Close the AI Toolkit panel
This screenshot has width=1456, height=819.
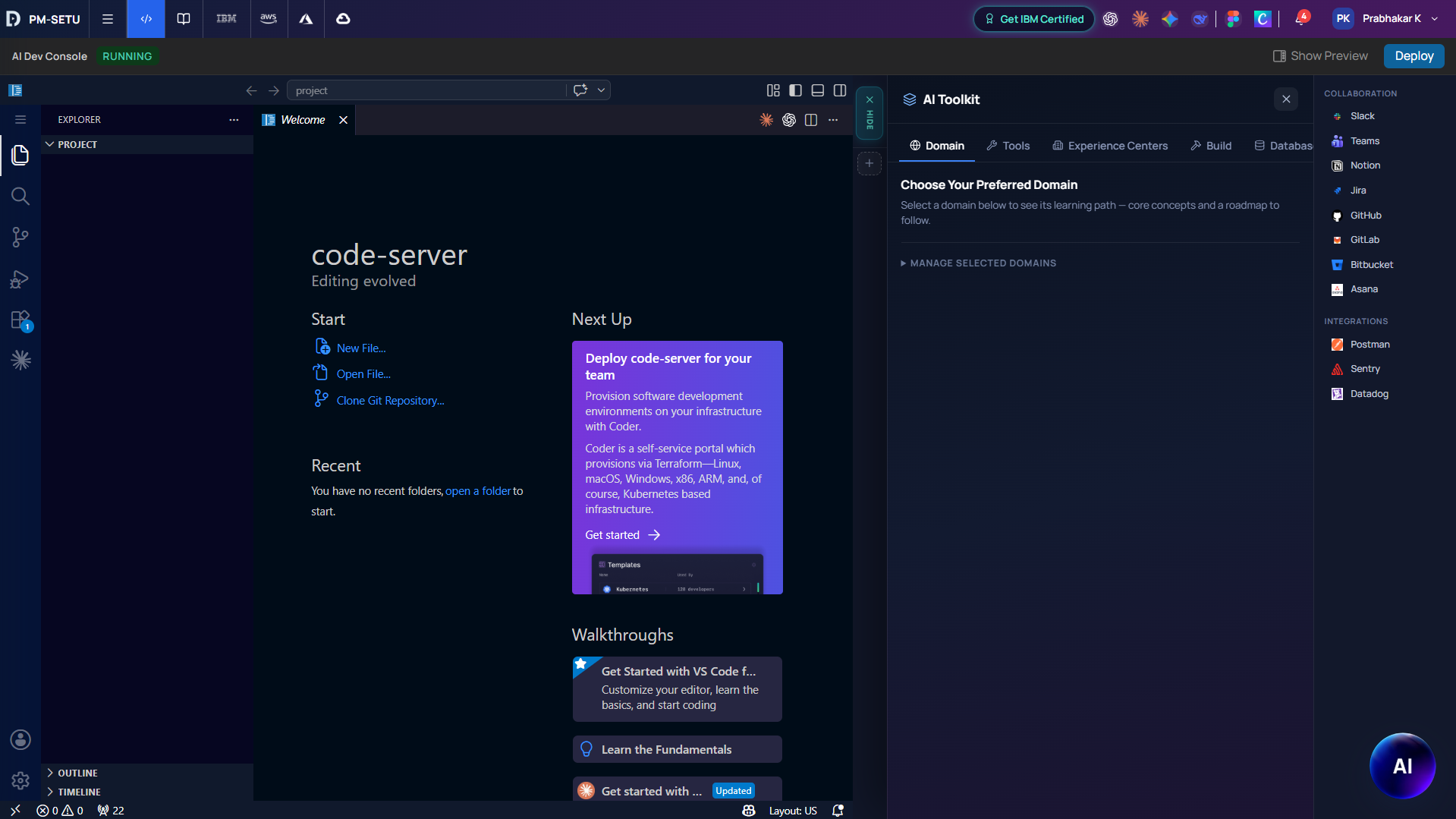(x=1286, y=99)
